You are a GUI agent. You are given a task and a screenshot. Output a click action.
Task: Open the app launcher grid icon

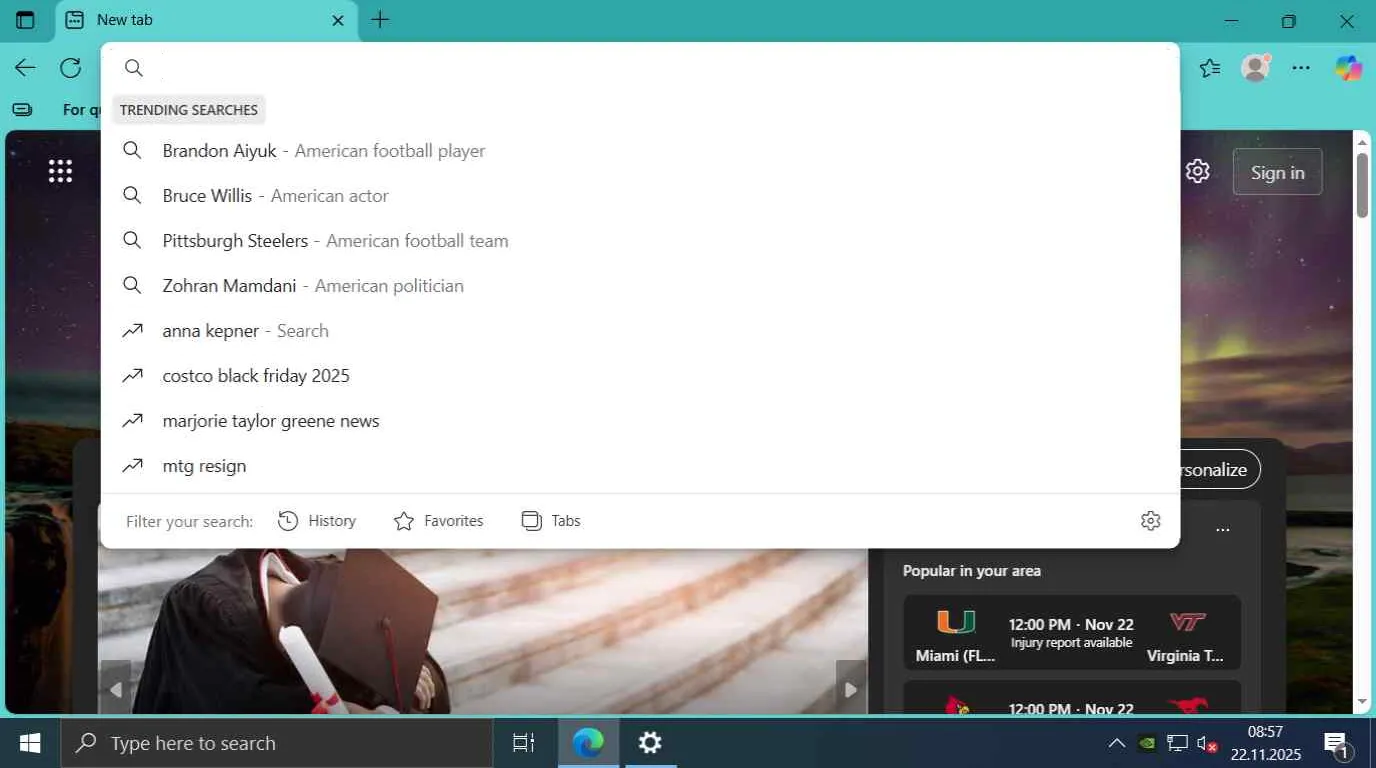coord(60,171)
